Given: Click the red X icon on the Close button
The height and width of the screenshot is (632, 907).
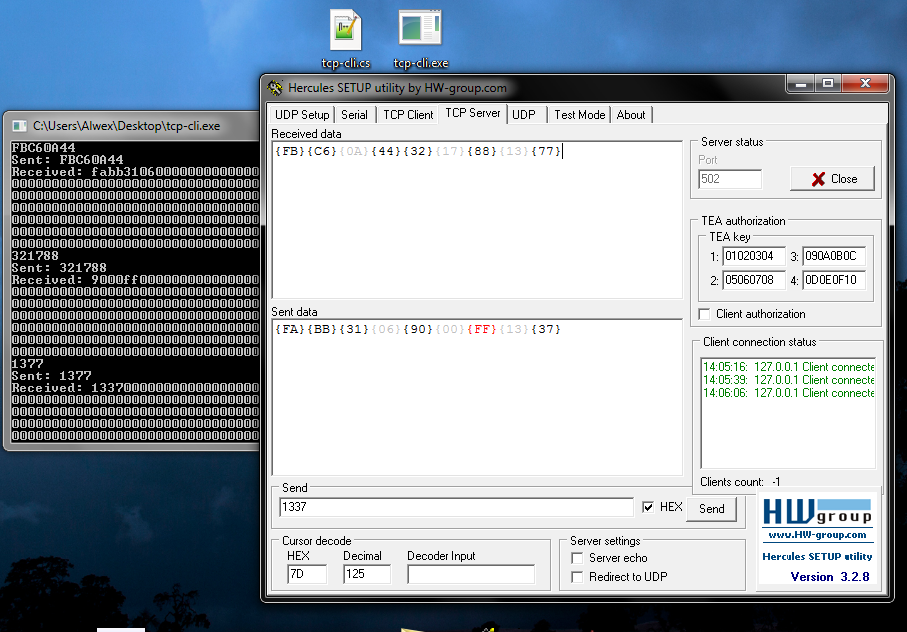Looking at the screenshot, I should [x=816, y=178].
